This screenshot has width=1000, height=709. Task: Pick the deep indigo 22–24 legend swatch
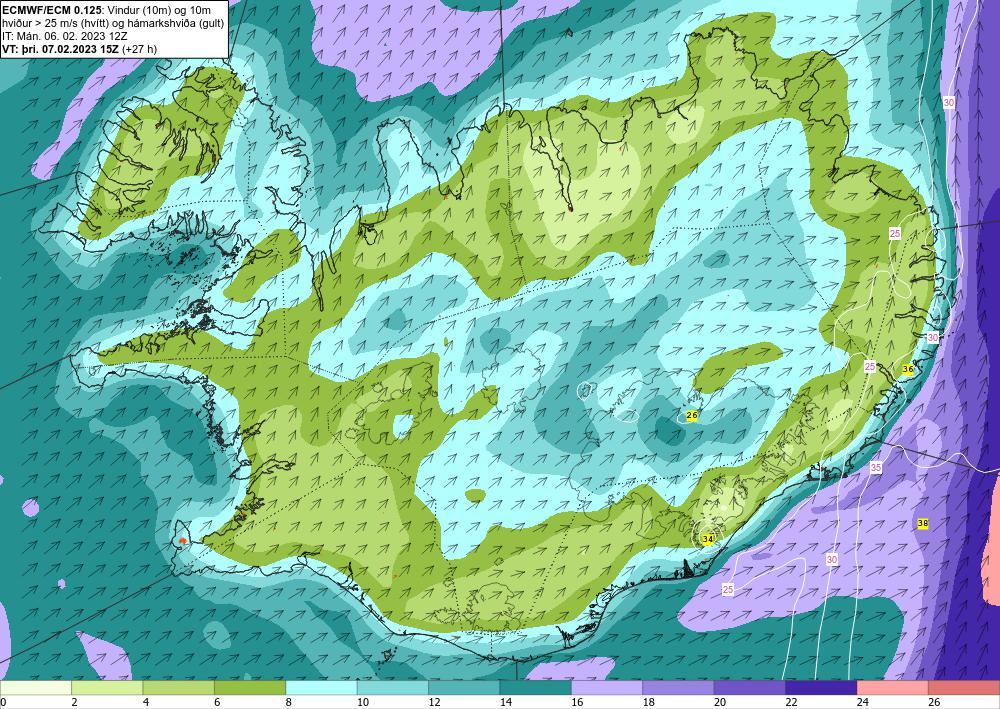(821, 687)
